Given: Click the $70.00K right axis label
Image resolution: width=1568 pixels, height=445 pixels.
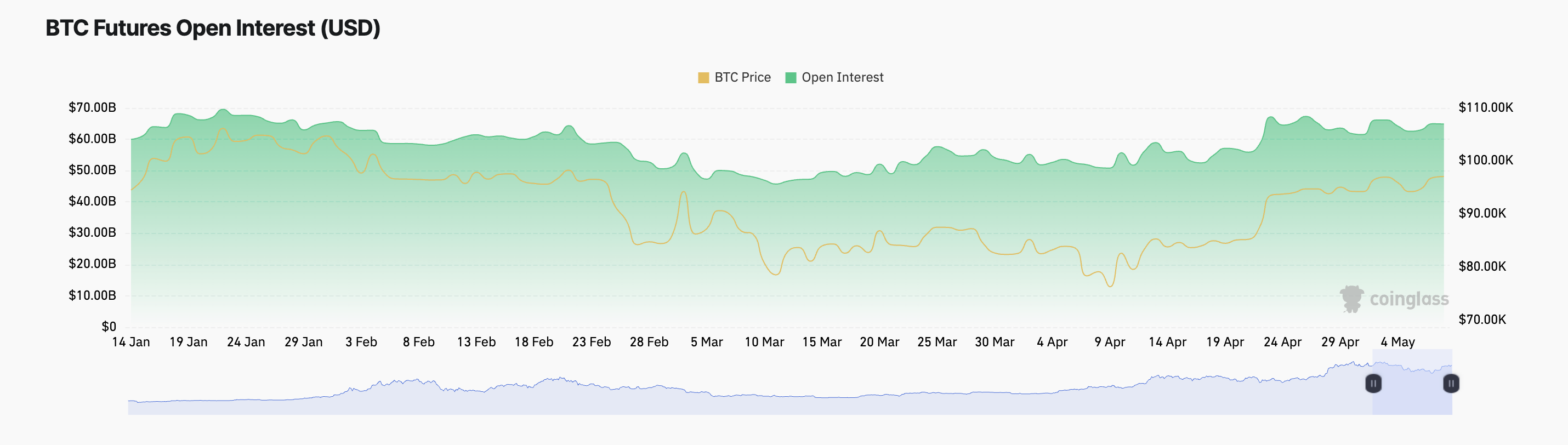Looking at the screenshot, I should coord(1482,320).
